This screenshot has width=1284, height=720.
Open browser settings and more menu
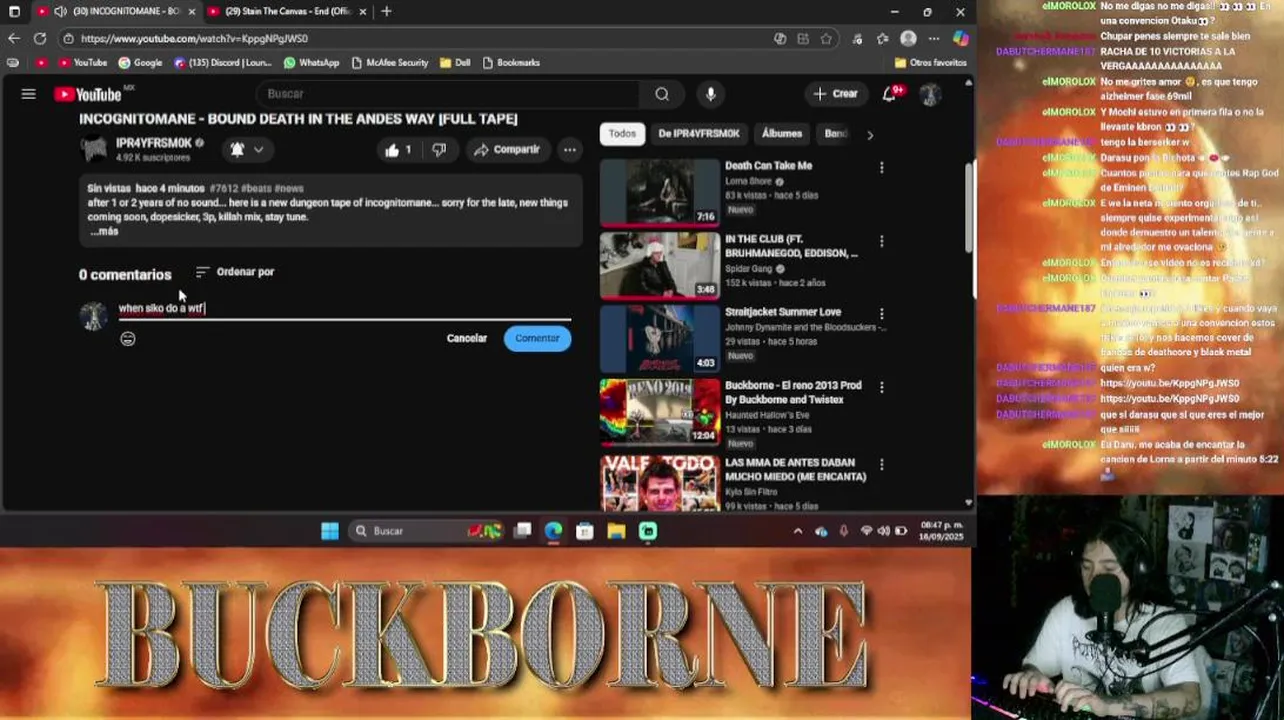[934, 38]
